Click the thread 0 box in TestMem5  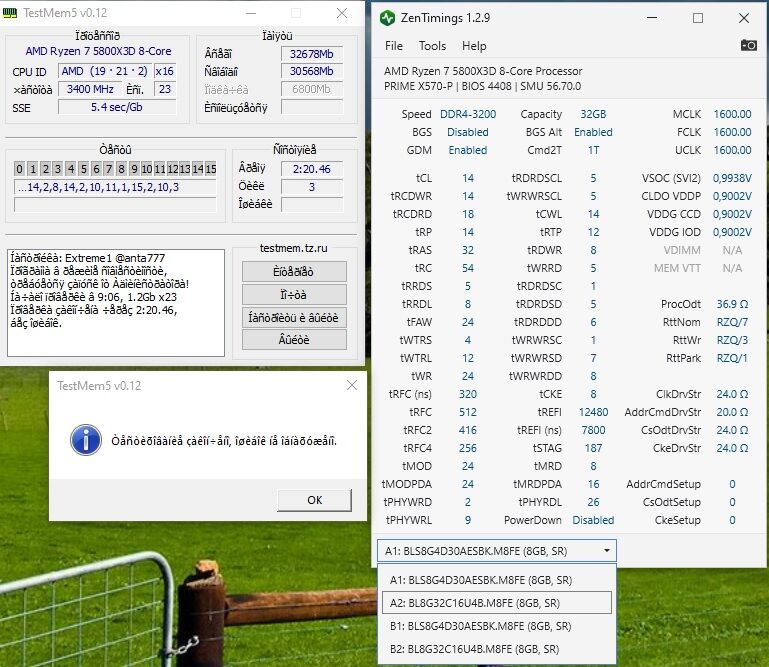point(19,169)
